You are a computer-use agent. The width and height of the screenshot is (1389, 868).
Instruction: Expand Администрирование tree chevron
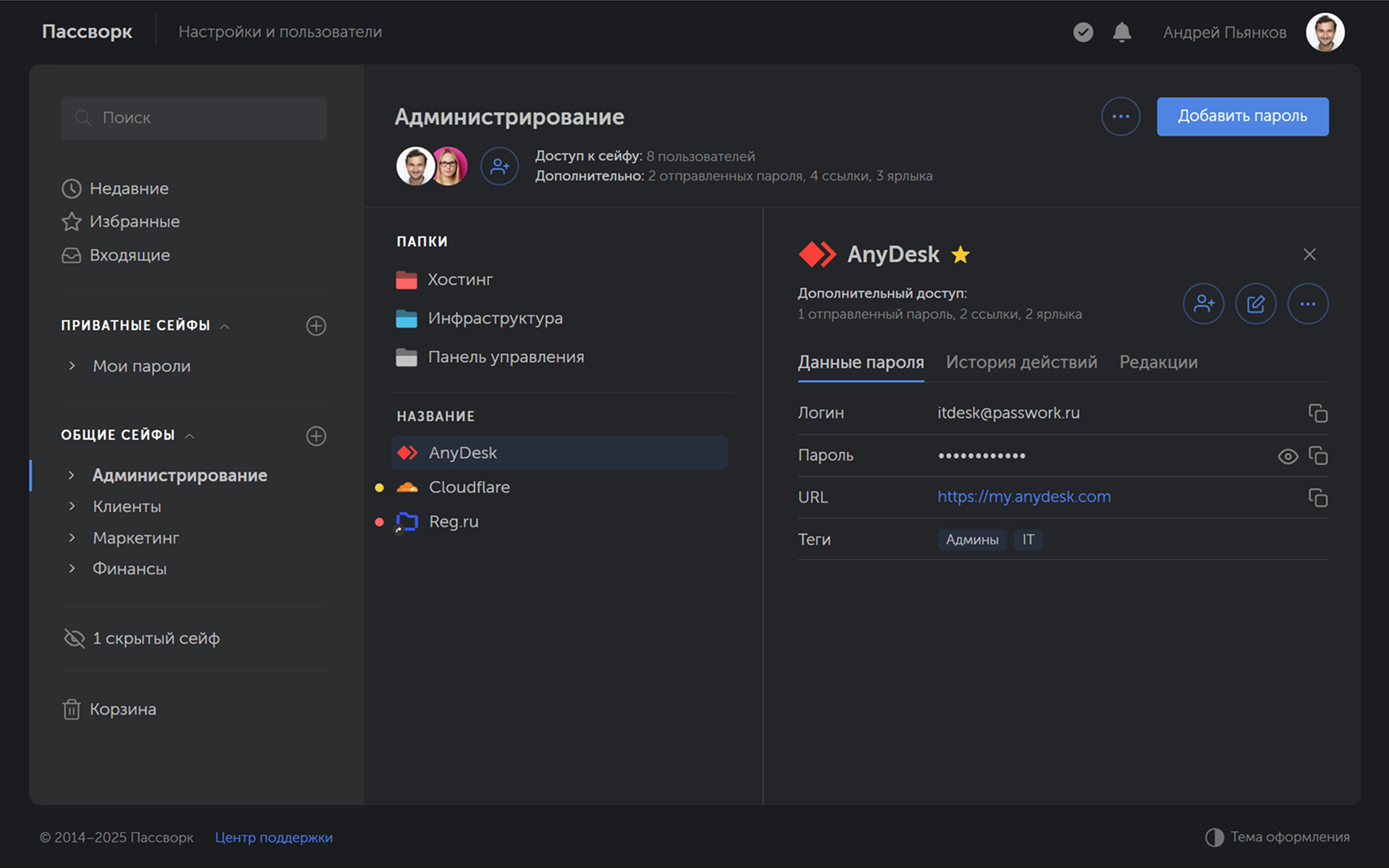[72, 475]
